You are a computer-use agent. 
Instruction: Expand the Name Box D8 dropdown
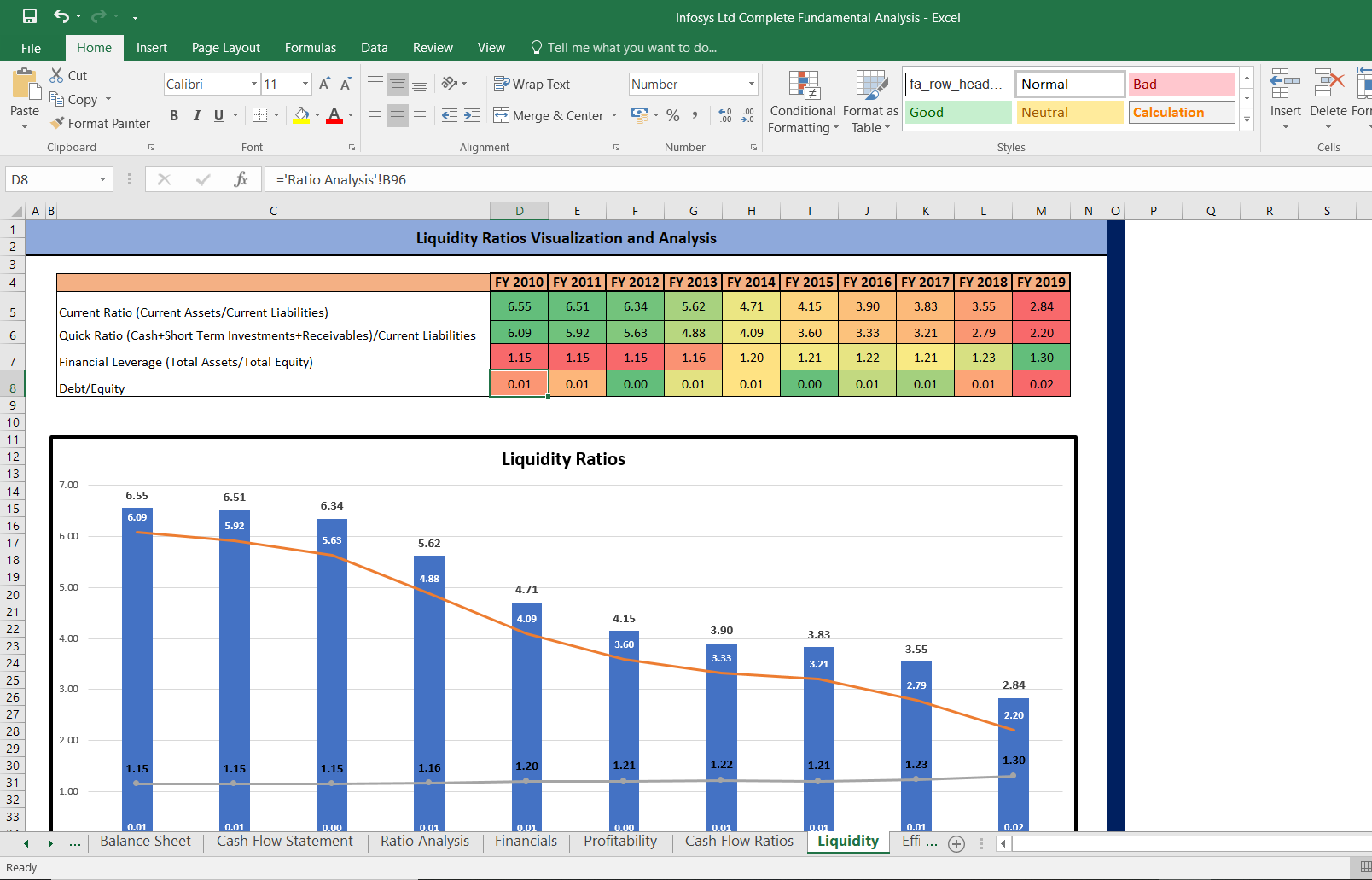pyautogui.click(x=102, y=179)
